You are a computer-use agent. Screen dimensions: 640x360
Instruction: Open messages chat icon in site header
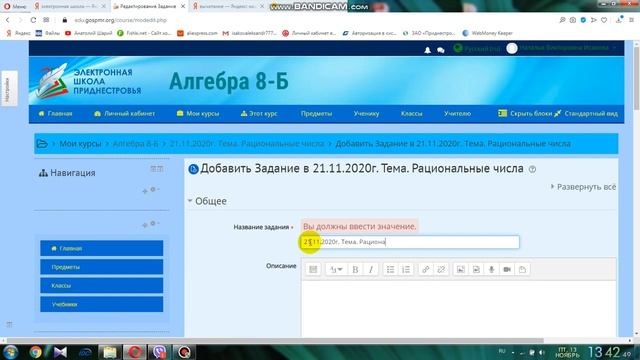point(440,50)
